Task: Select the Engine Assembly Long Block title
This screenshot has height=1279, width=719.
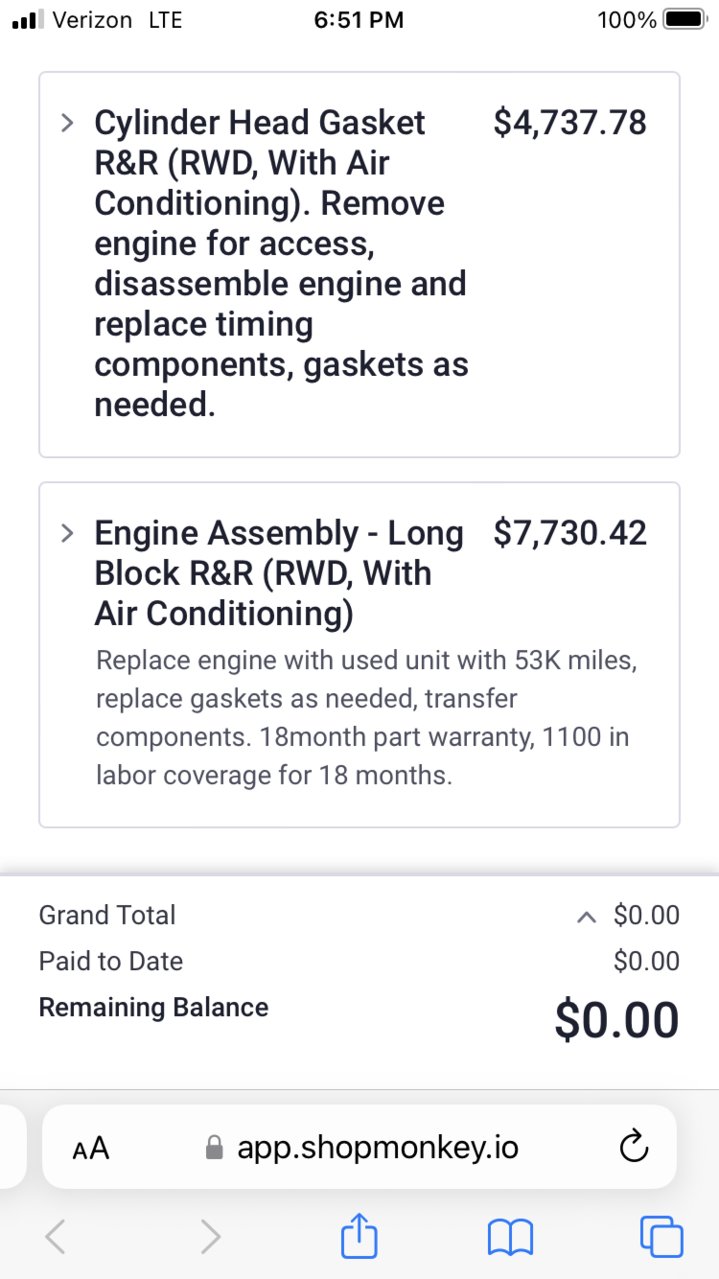Action: pyautogui.click(x=279, y=573)
